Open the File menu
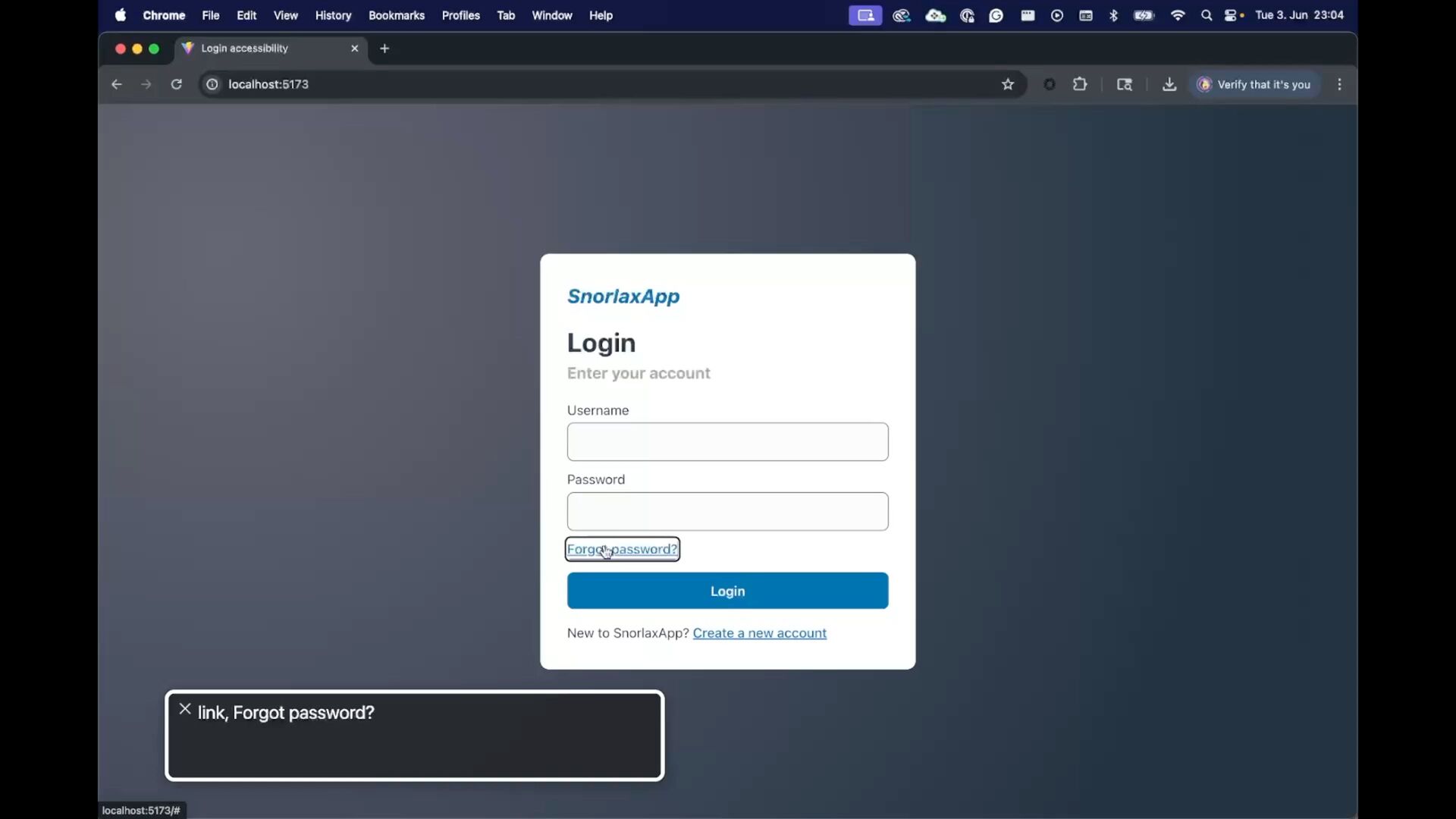 [x=211, y=15]
